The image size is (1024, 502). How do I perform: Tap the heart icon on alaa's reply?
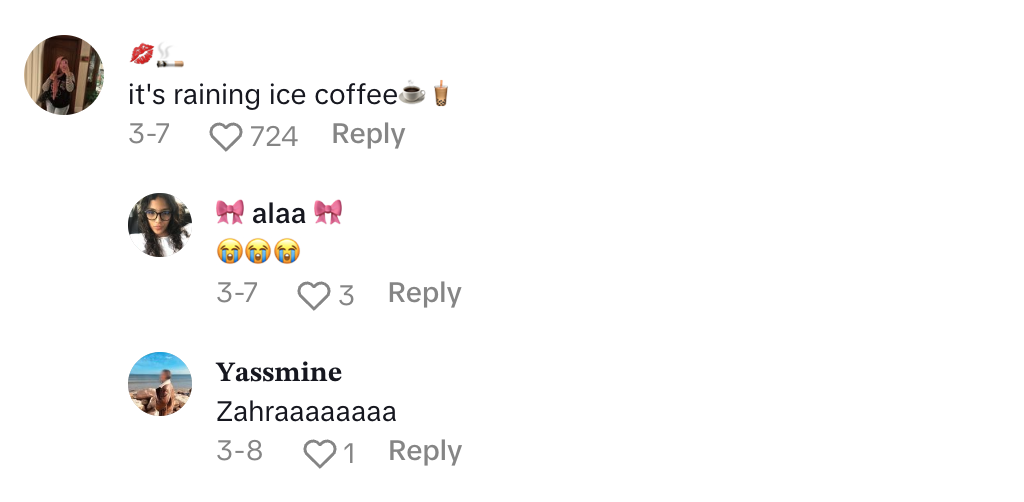click(x=314, y=295)
